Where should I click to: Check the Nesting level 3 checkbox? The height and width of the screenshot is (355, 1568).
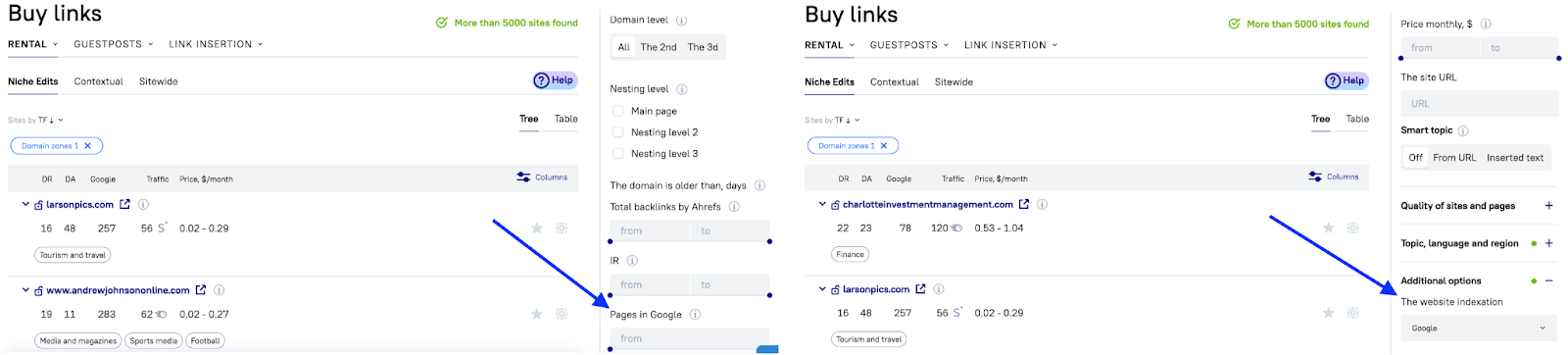point(618,154)
